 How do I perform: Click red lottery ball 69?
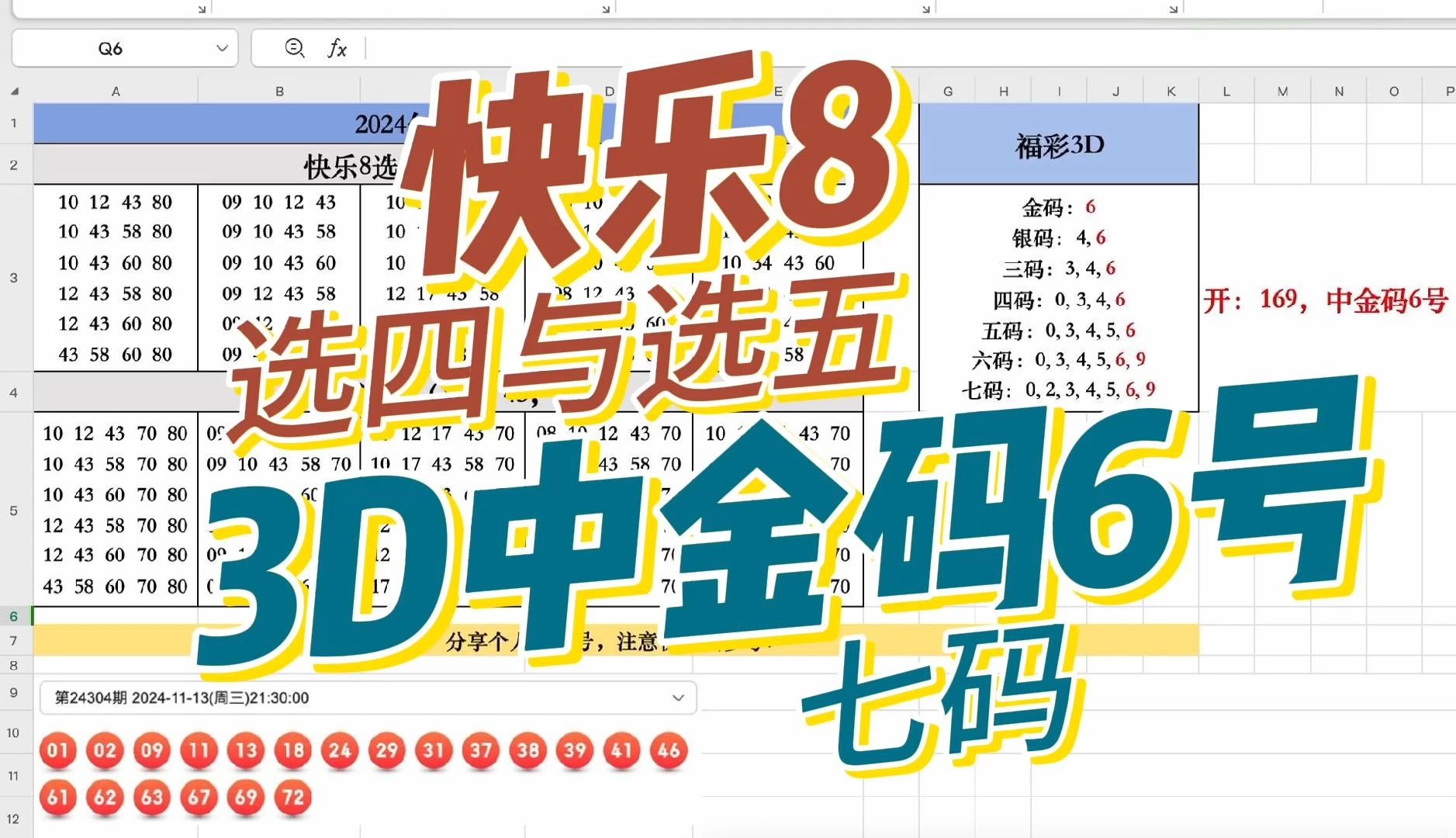tap(246, 798)
